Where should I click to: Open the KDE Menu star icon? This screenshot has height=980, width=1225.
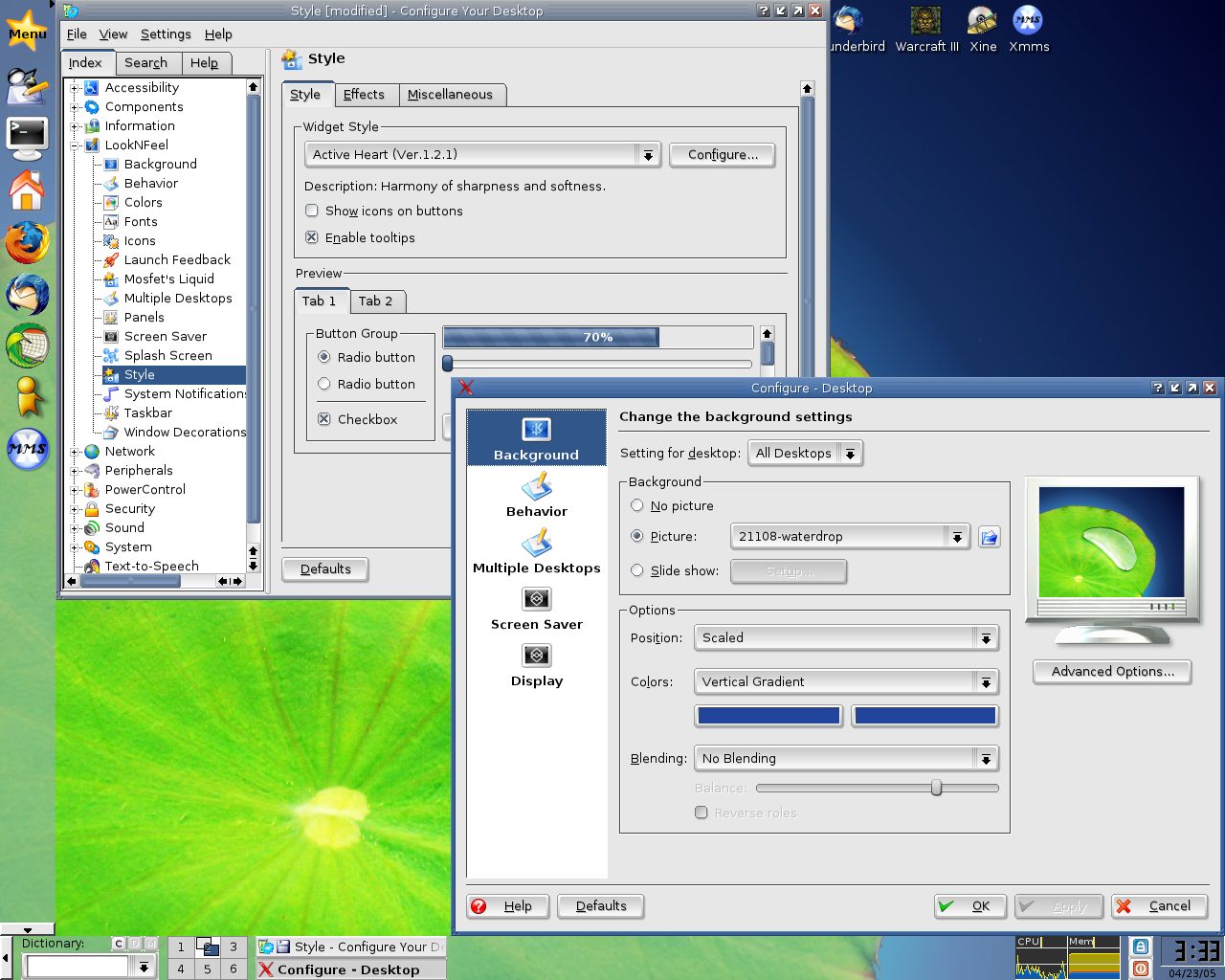pos(27,32)
